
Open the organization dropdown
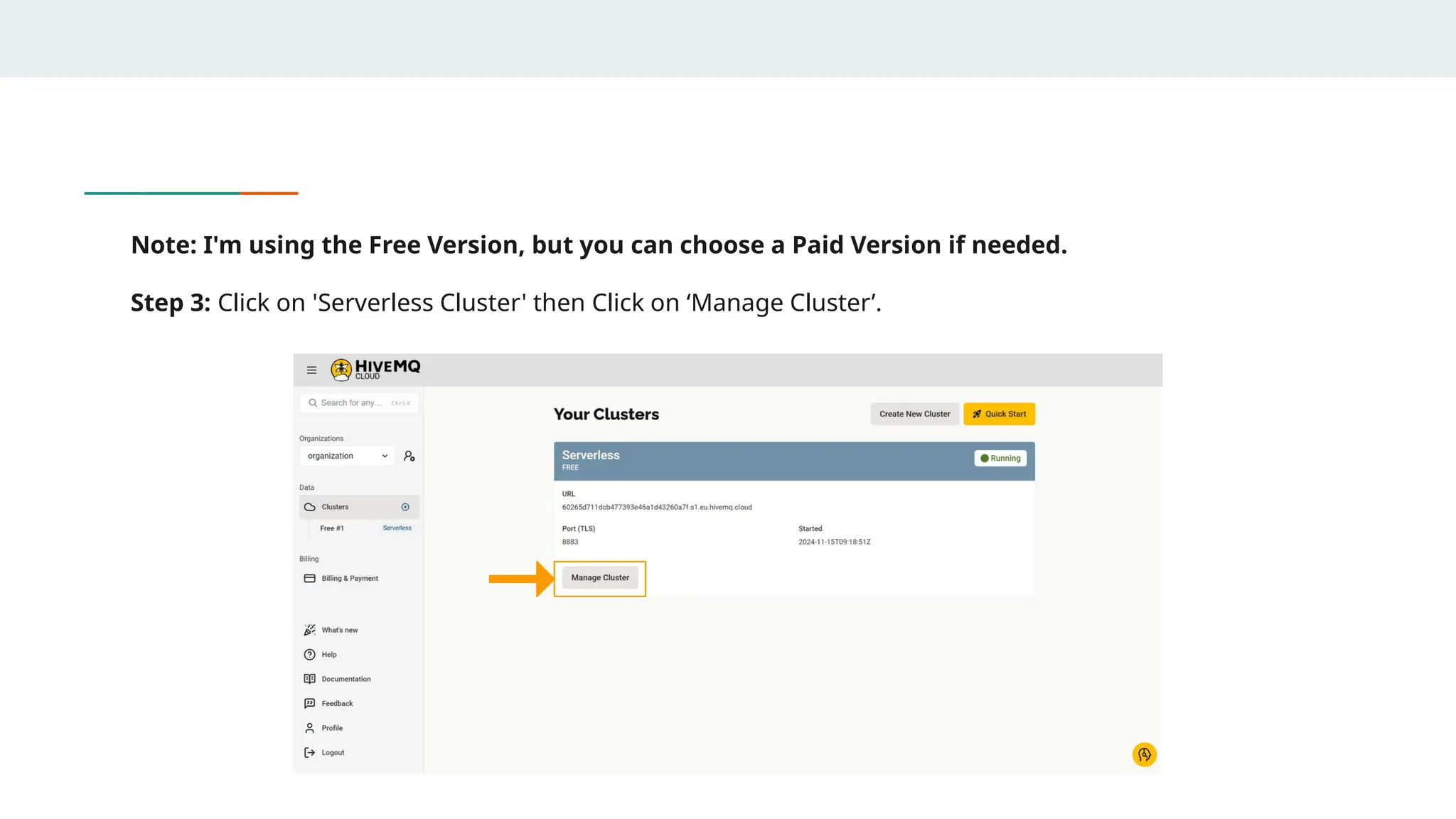click(346, 456)
